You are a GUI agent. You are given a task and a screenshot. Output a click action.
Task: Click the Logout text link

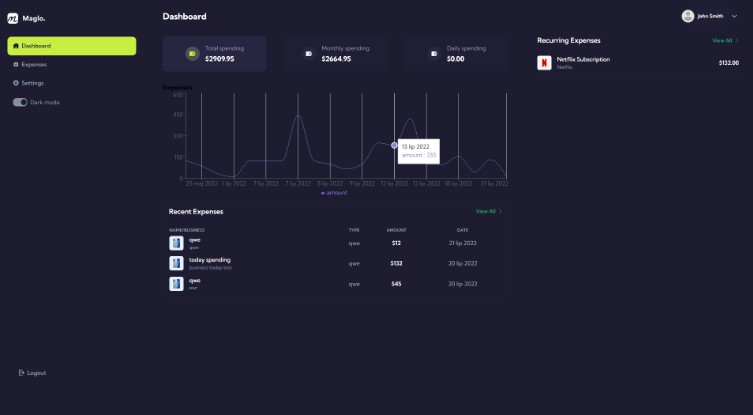click(x=37, y=373)
